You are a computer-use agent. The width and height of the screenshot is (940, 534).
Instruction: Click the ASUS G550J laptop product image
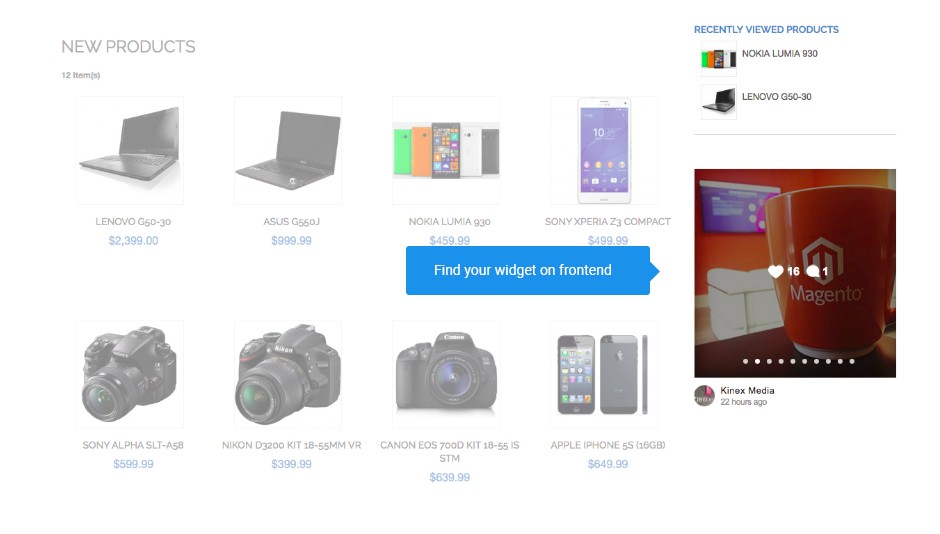(288, 150)
